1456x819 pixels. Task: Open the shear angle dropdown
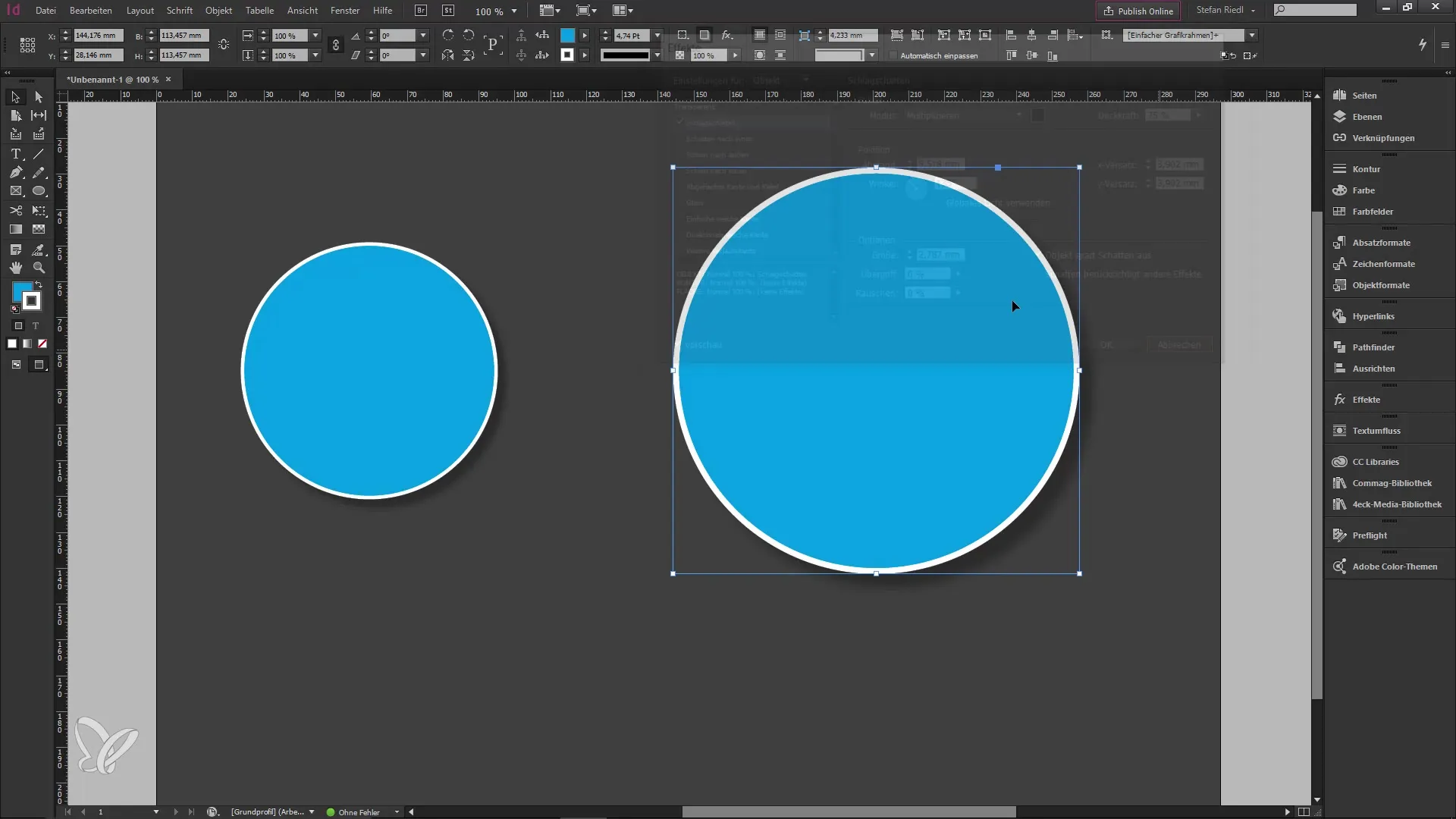click(423, 55)
